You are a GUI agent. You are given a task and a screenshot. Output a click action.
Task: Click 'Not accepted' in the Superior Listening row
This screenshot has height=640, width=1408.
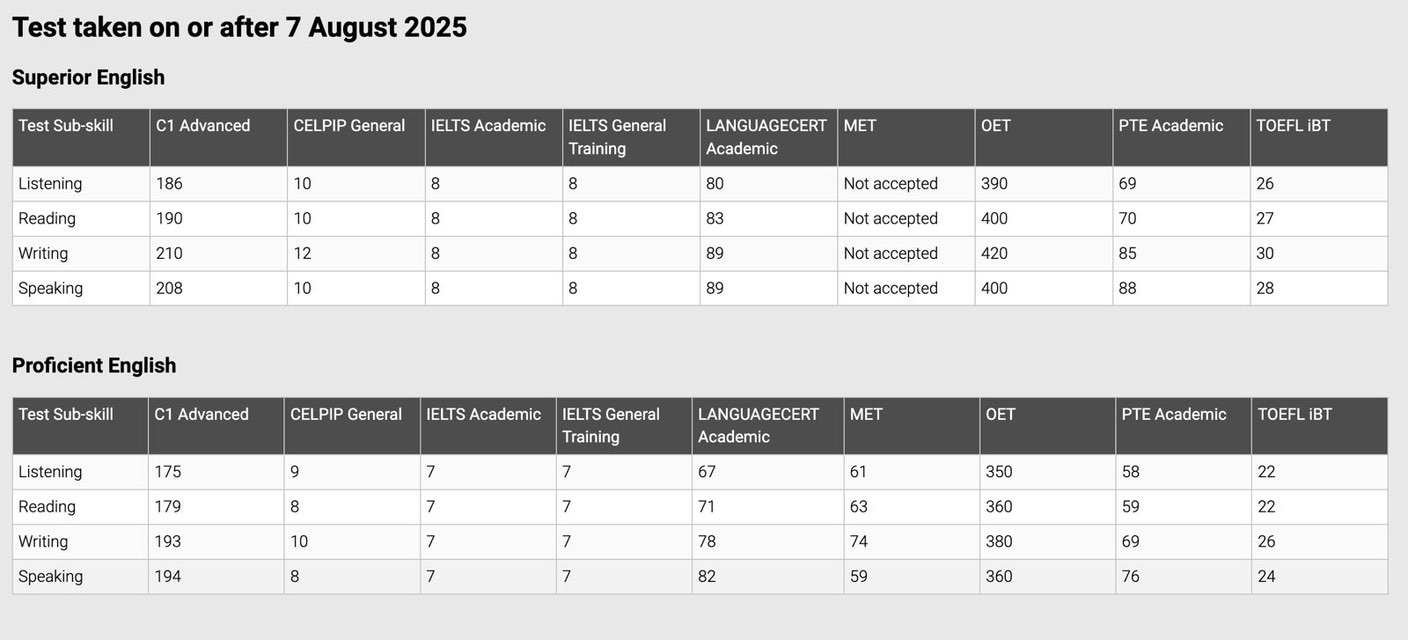pyautogui.click(x=890, y=184)
